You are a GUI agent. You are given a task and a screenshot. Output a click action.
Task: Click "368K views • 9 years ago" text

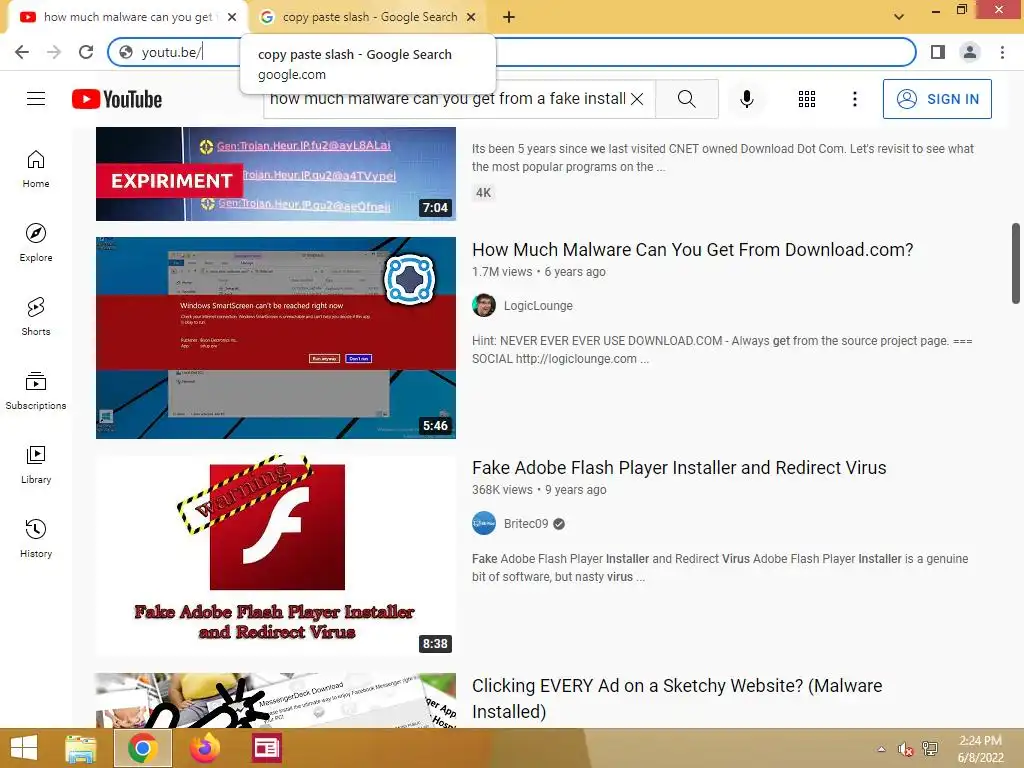point(539,490)
